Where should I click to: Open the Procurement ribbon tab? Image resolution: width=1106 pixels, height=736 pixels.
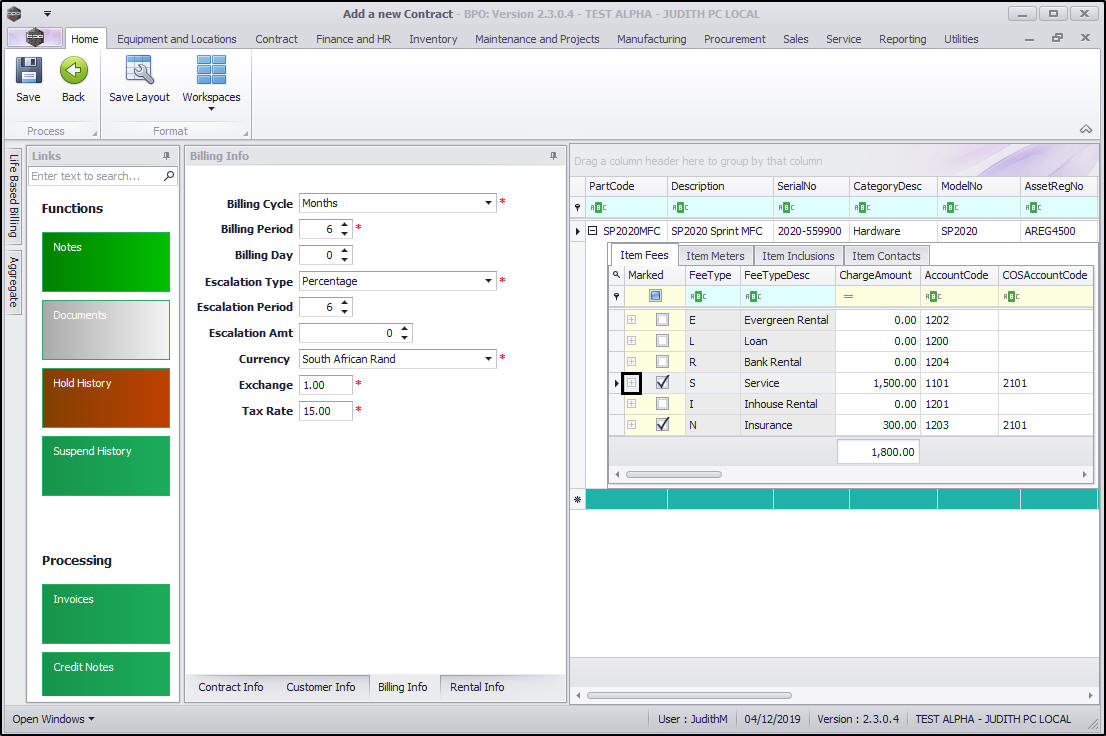point(734,39)
